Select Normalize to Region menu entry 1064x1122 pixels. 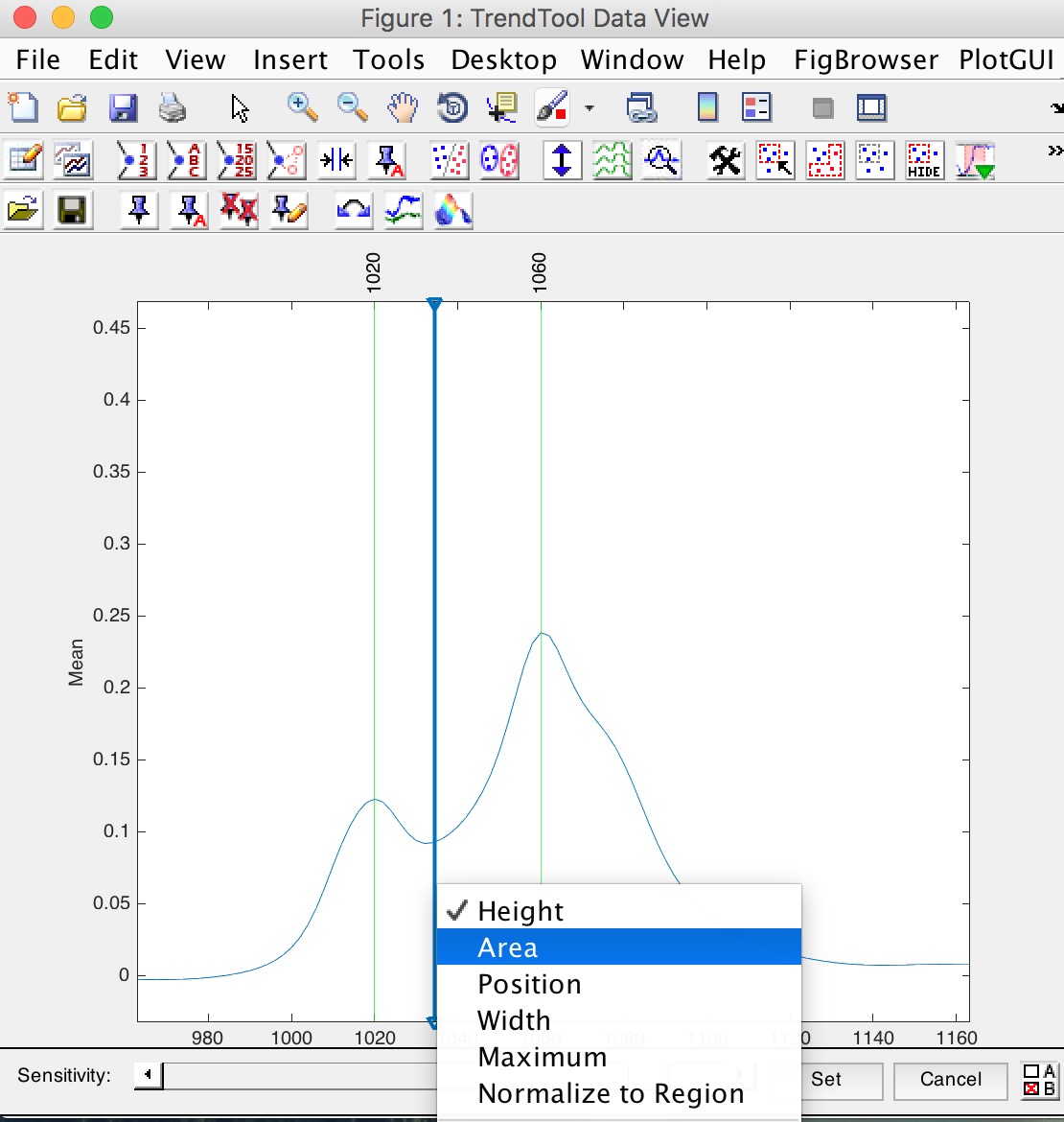[611, 1093]
